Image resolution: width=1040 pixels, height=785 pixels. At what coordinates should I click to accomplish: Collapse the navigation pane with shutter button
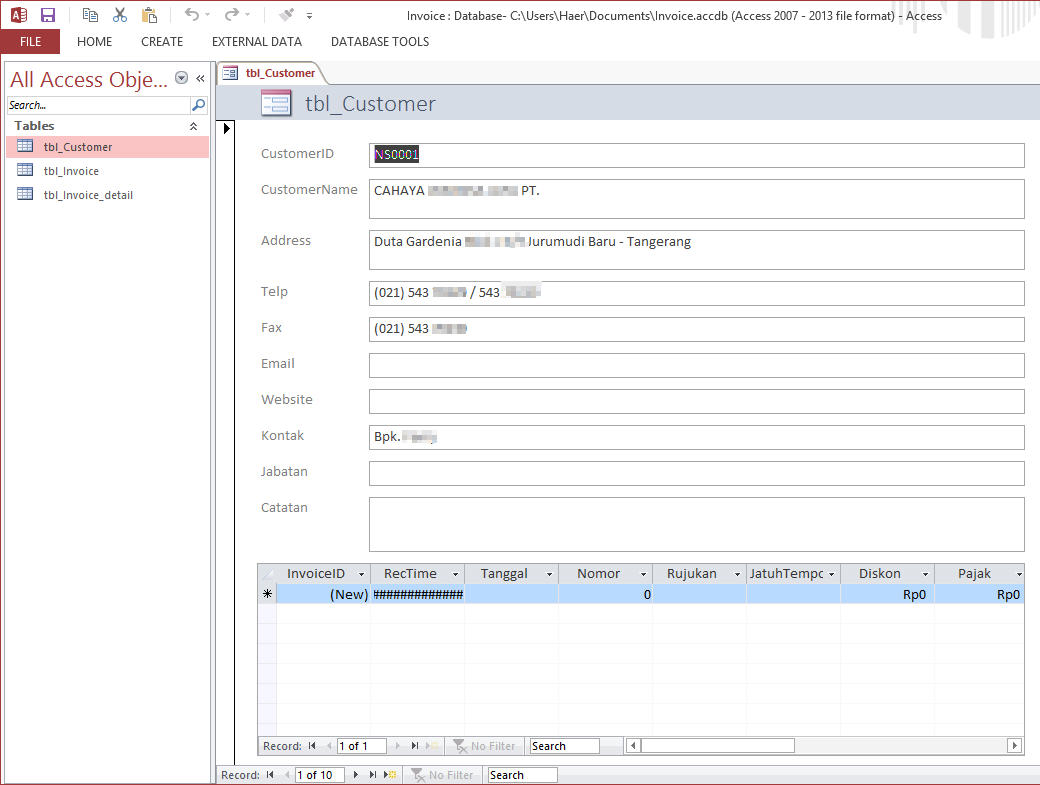[200, 78]
